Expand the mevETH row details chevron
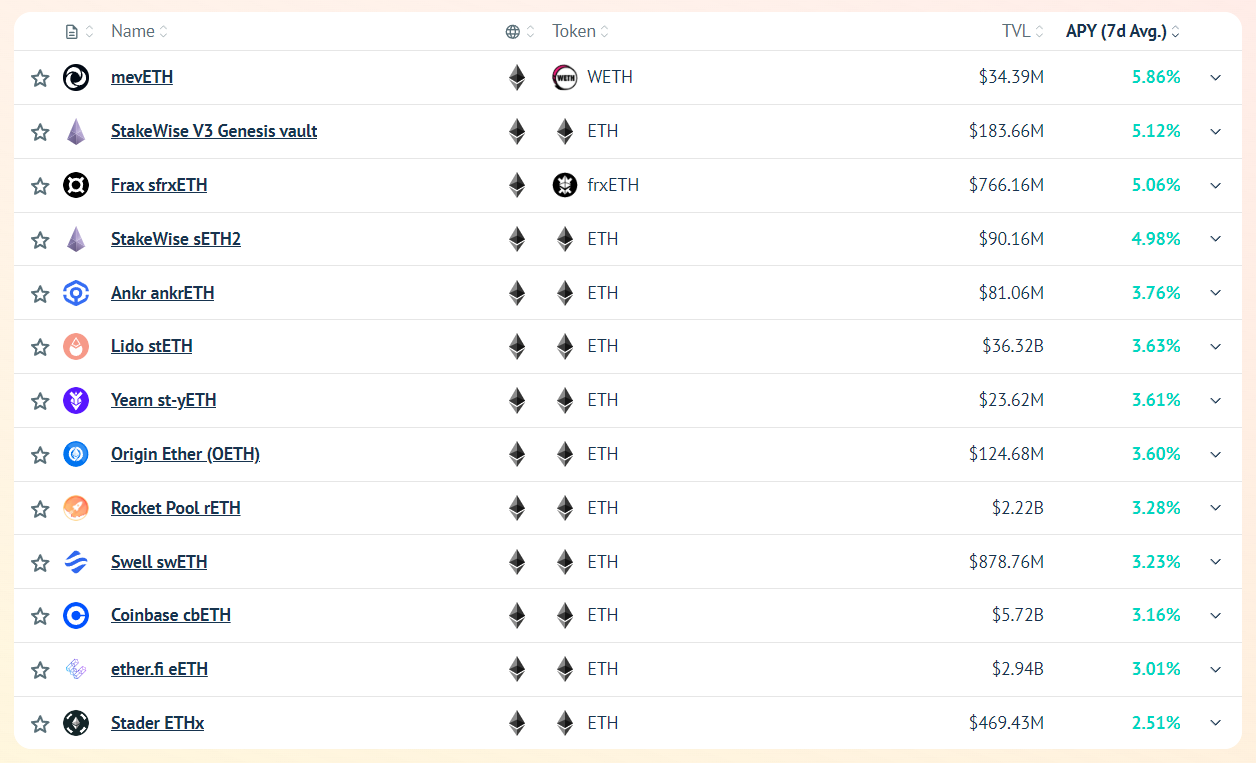 coord(1216,78)
